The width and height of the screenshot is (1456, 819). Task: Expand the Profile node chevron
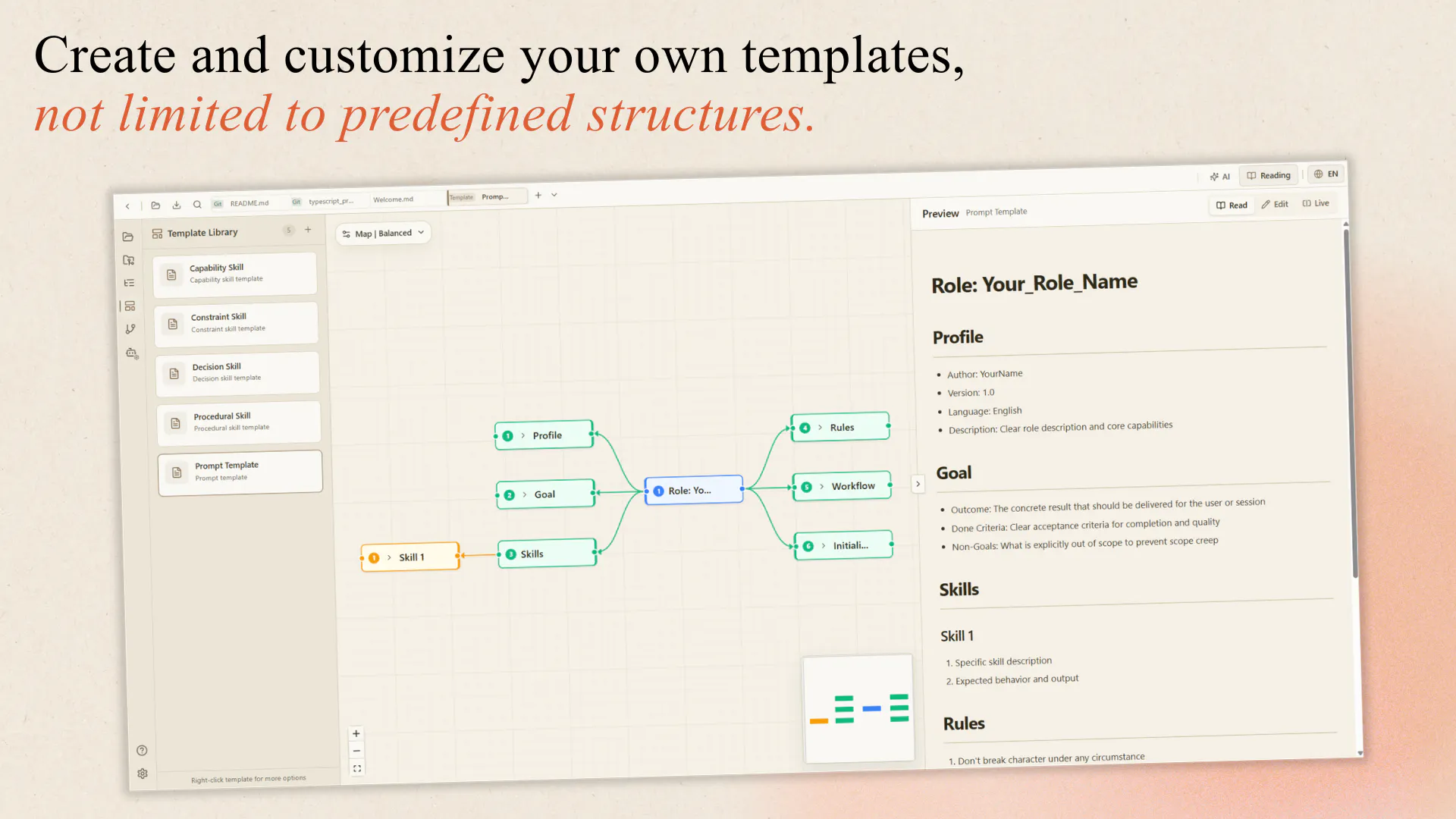pos(523,435)
